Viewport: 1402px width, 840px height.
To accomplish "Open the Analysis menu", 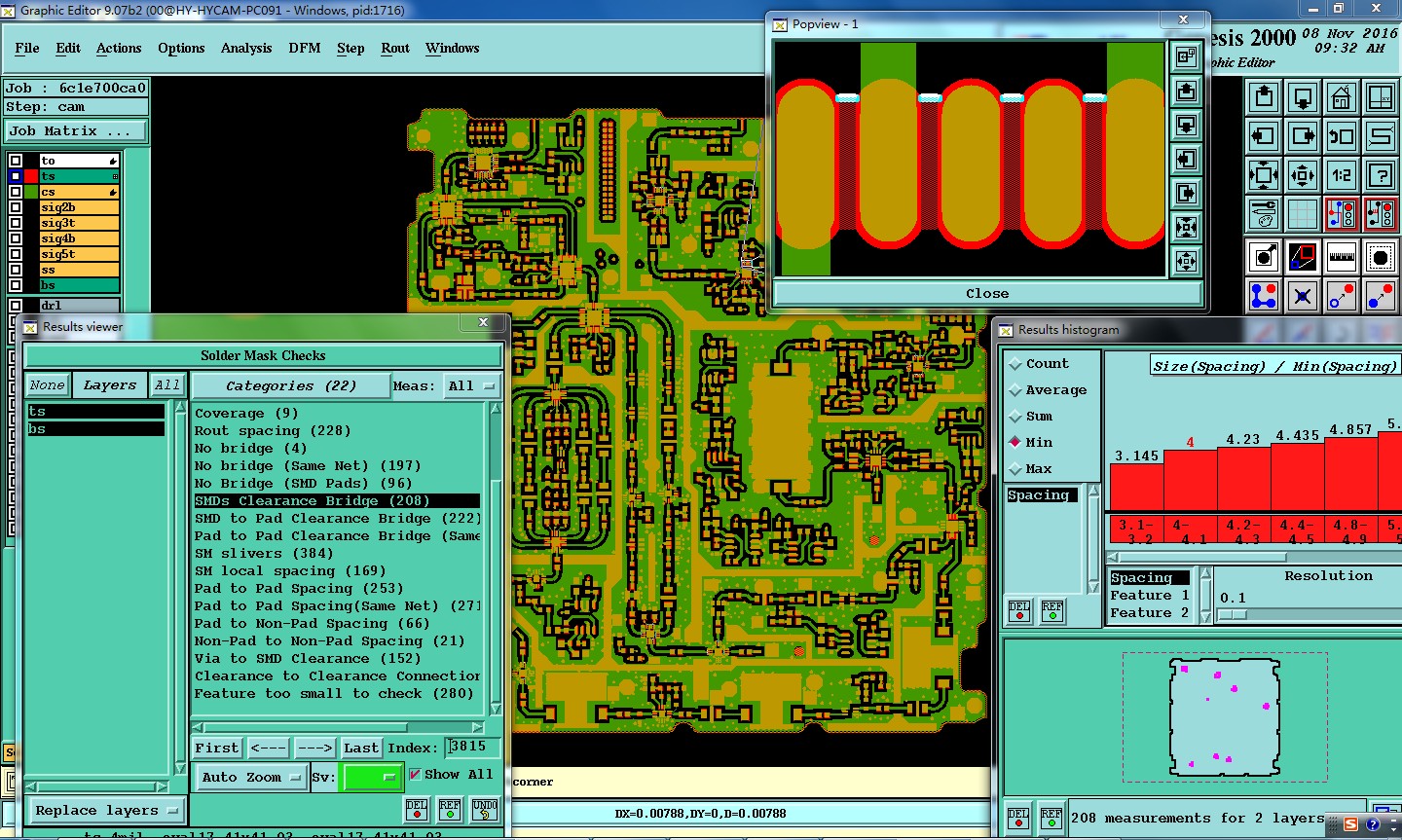I will coord(246,48).
